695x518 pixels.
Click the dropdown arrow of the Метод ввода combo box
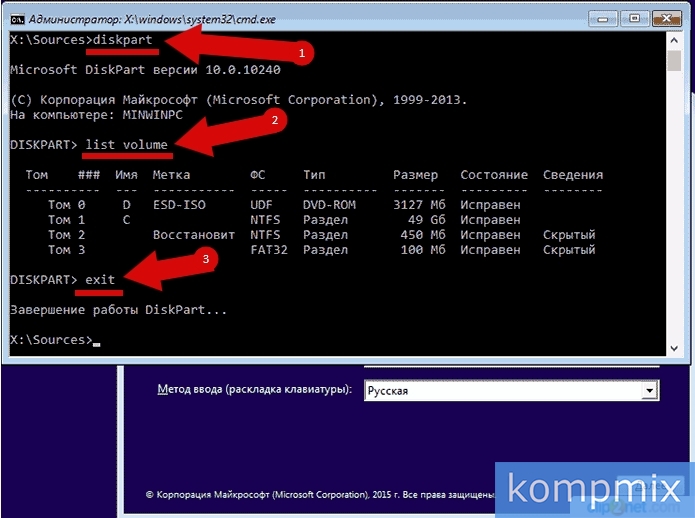649,390
